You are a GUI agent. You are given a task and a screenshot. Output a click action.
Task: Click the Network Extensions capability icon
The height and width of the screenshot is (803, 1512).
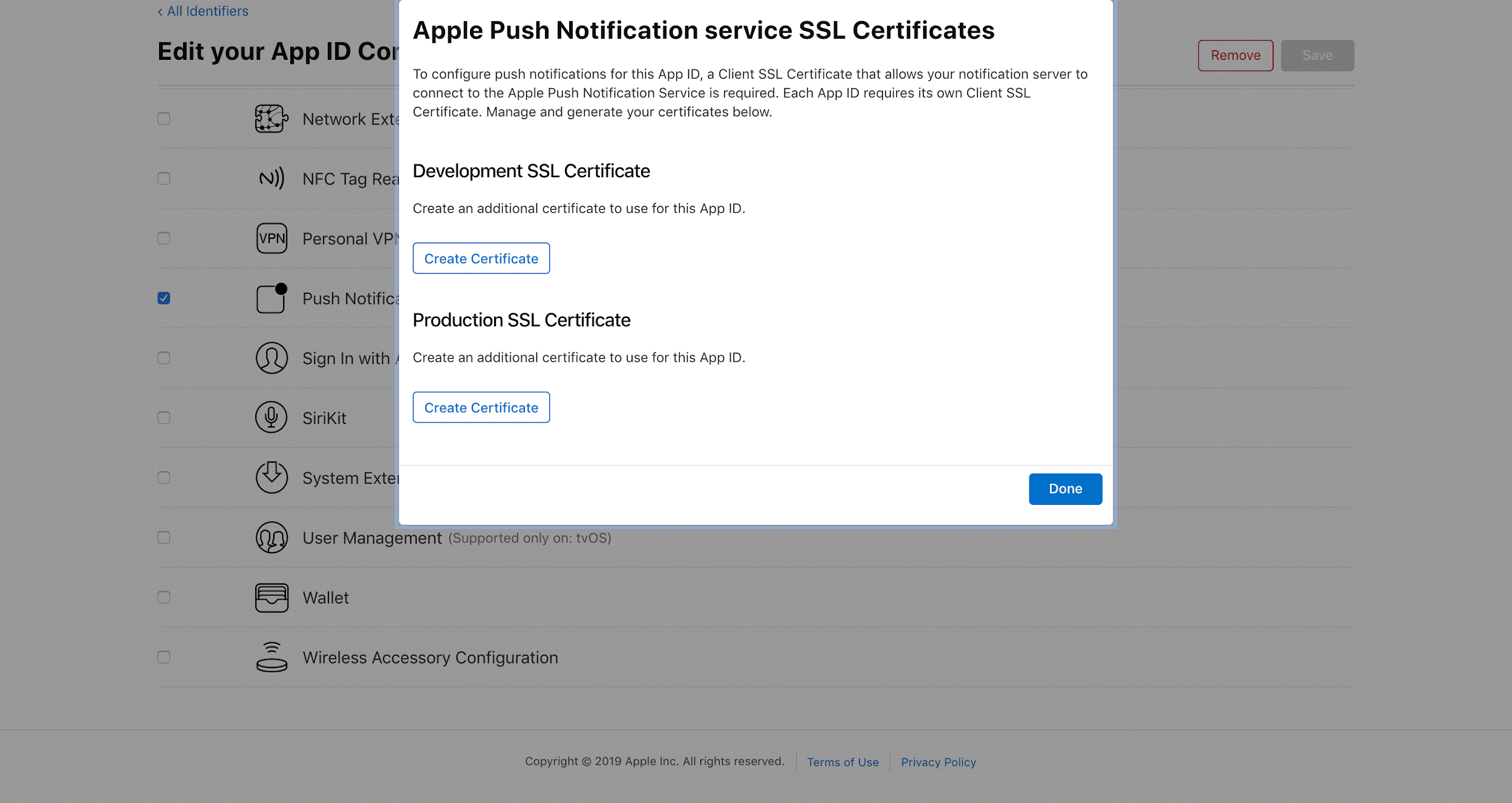270,119
